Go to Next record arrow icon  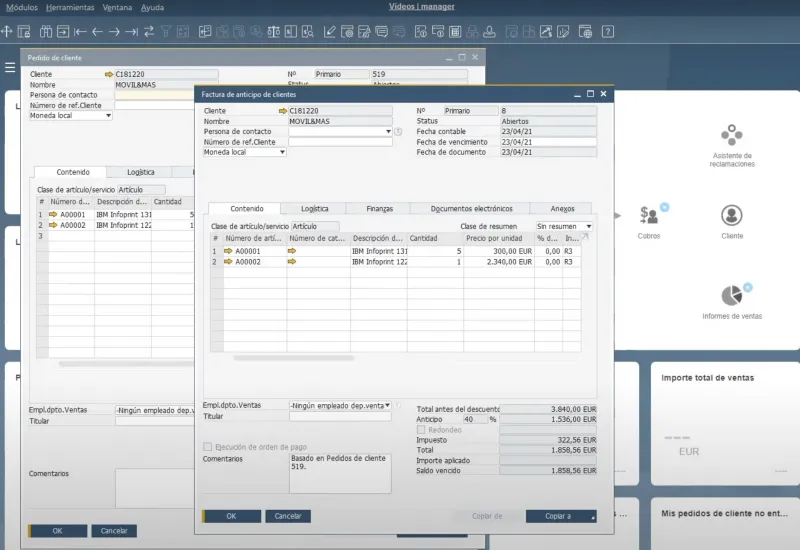click(x=114, y=32)
